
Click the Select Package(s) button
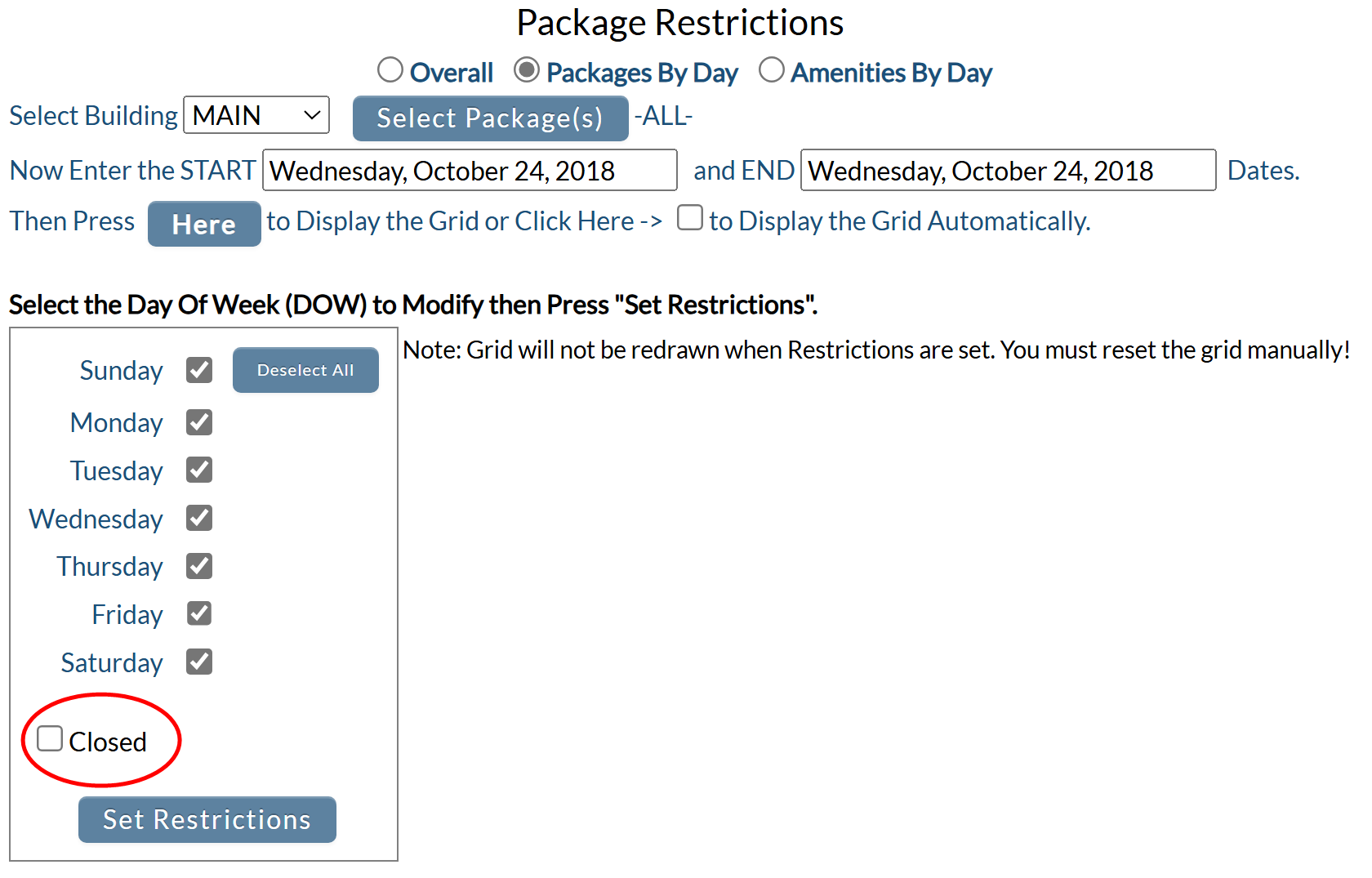click(490, 118)
